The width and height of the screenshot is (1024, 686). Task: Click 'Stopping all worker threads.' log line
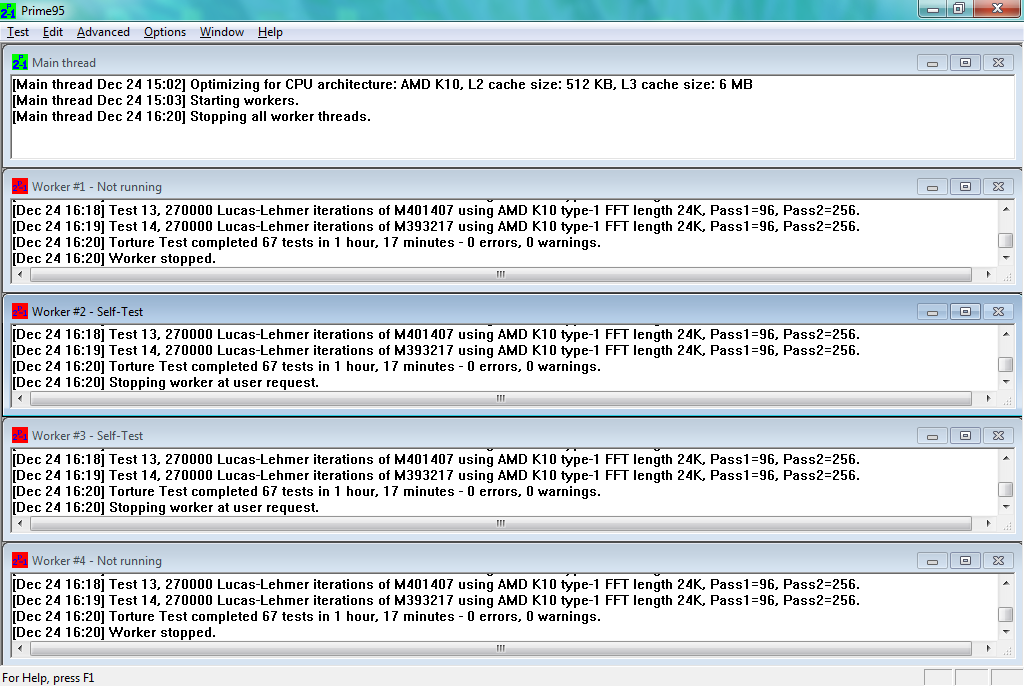click(191, 116)
